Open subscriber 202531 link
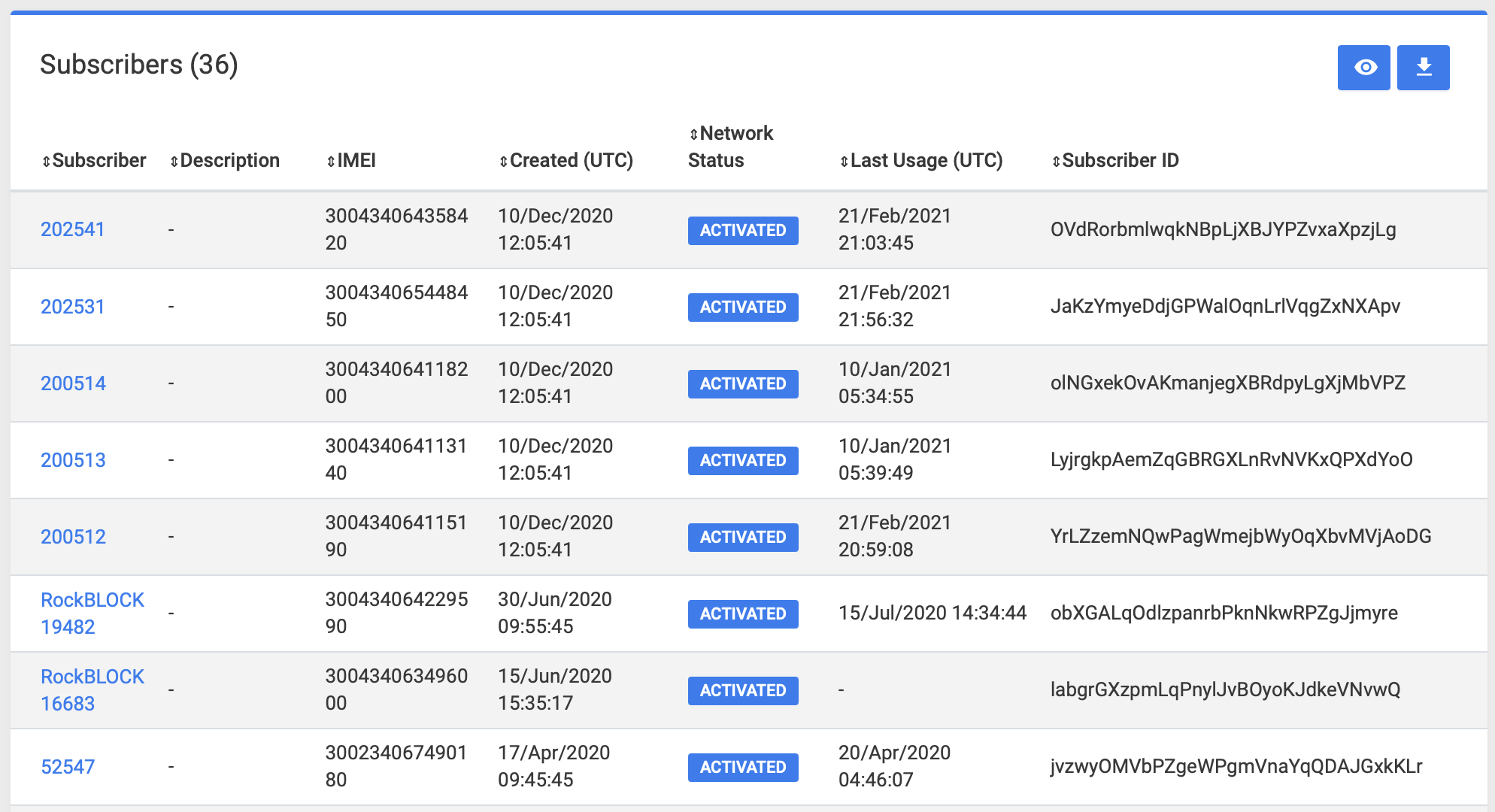Viewport: 1495px width, 812px height. (x=72, y=307)
